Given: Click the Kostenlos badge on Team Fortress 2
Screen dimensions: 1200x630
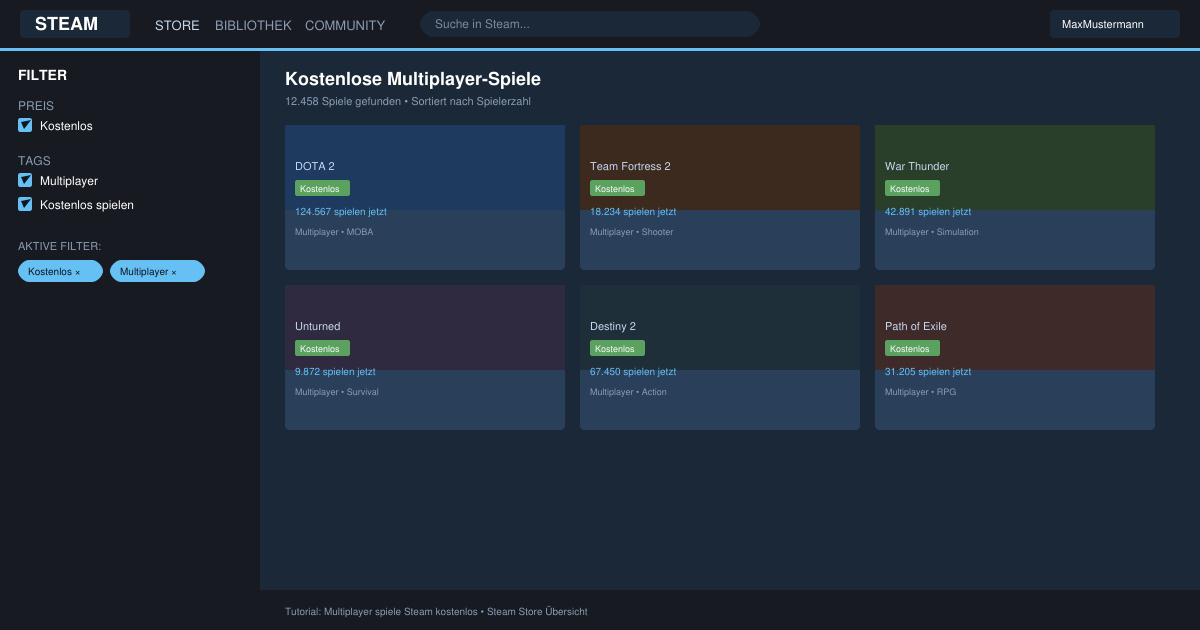Looking at the screenshot, I should (x=617, y=188).
